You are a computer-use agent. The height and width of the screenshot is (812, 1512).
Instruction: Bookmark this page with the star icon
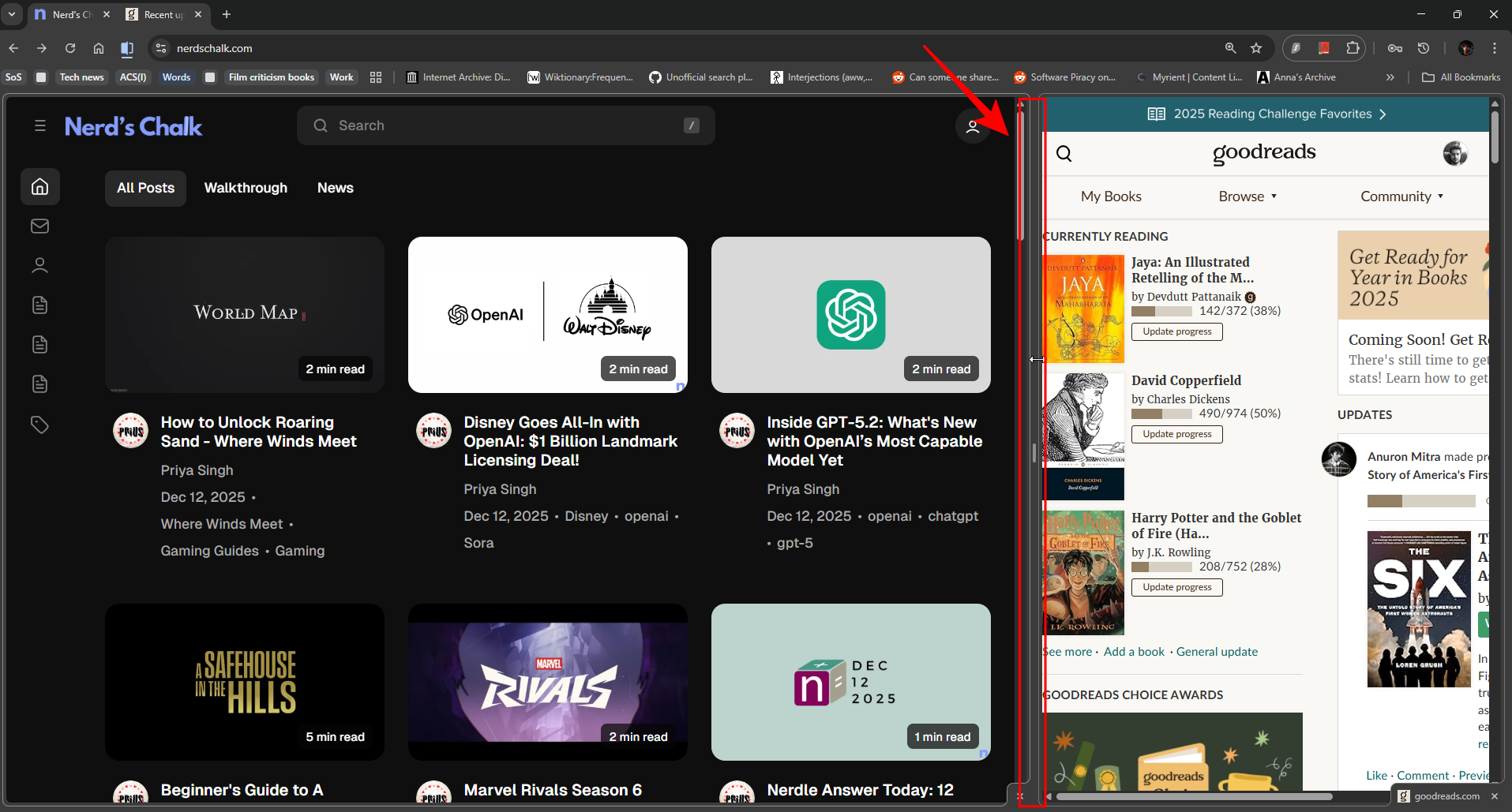tap(1256, 48)
